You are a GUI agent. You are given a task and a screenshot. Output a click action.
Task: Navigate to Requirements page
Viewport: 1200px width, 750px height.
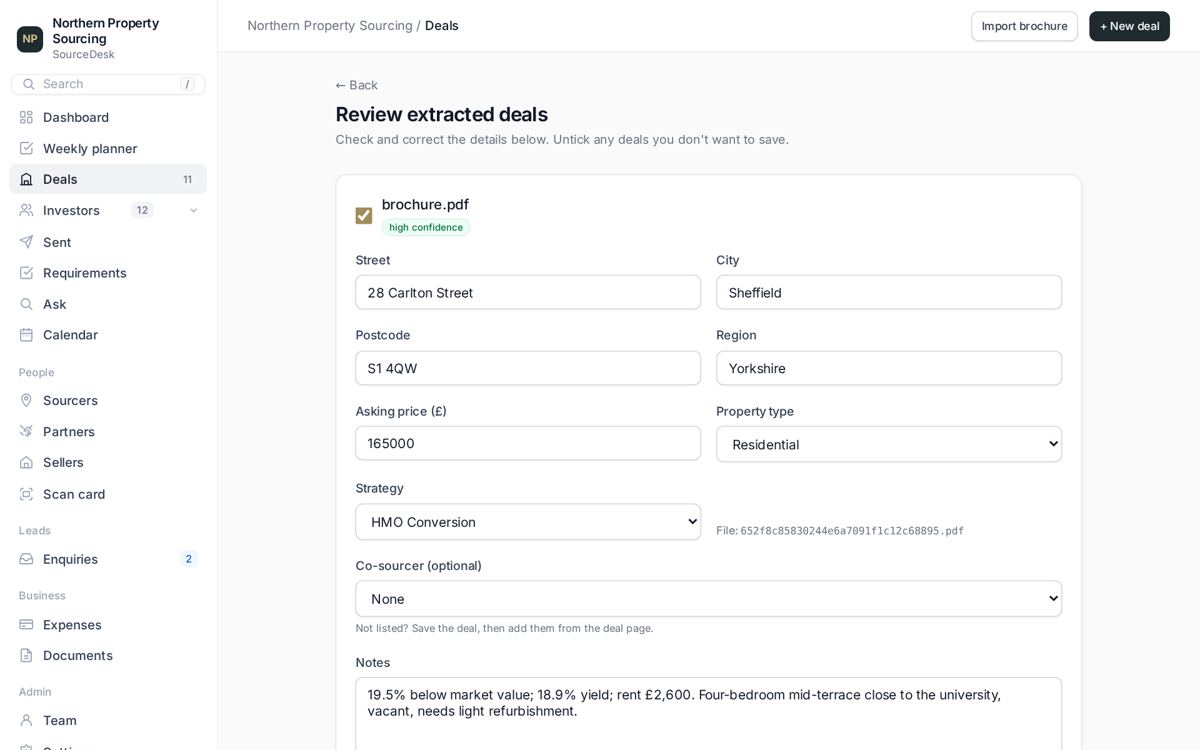[108, 273]
